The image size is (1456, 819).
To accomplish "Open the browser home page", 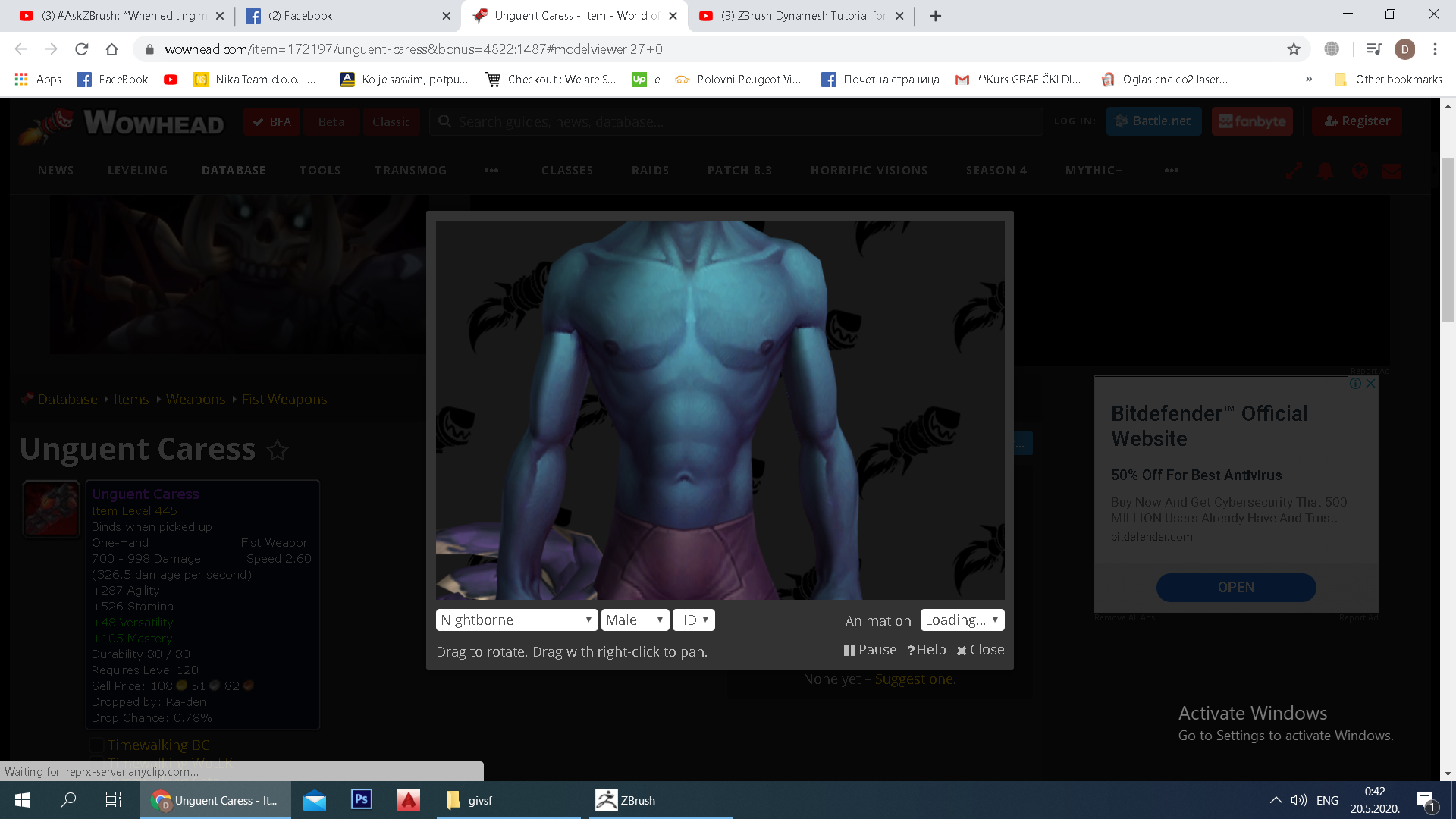I will coord(112,49).
